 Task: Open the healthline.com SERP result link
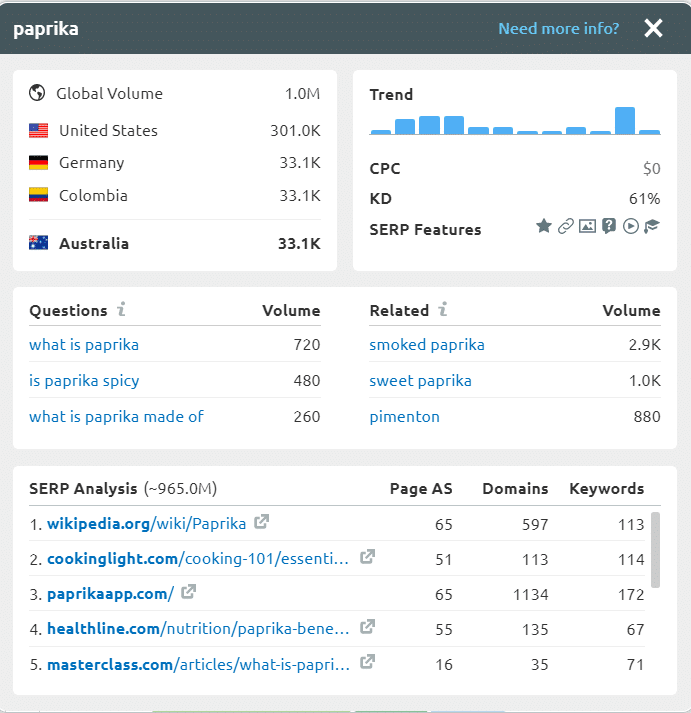coord(198,628)
